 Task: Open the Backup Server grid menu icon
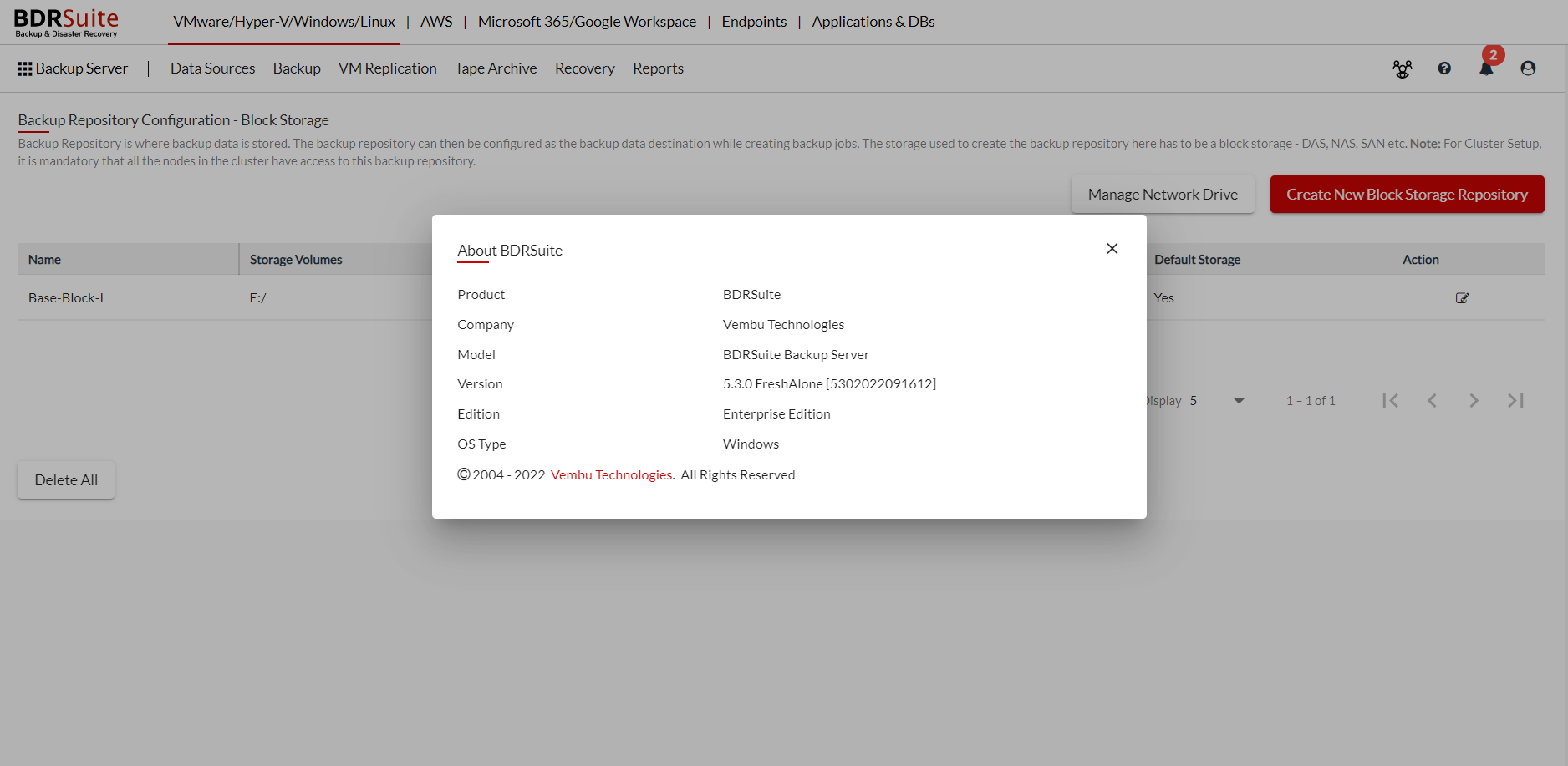[25, 68]
